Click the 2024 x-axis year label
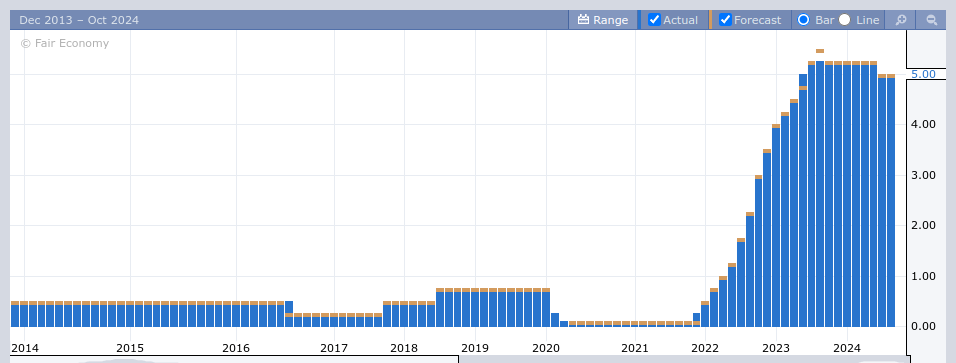 846,348
